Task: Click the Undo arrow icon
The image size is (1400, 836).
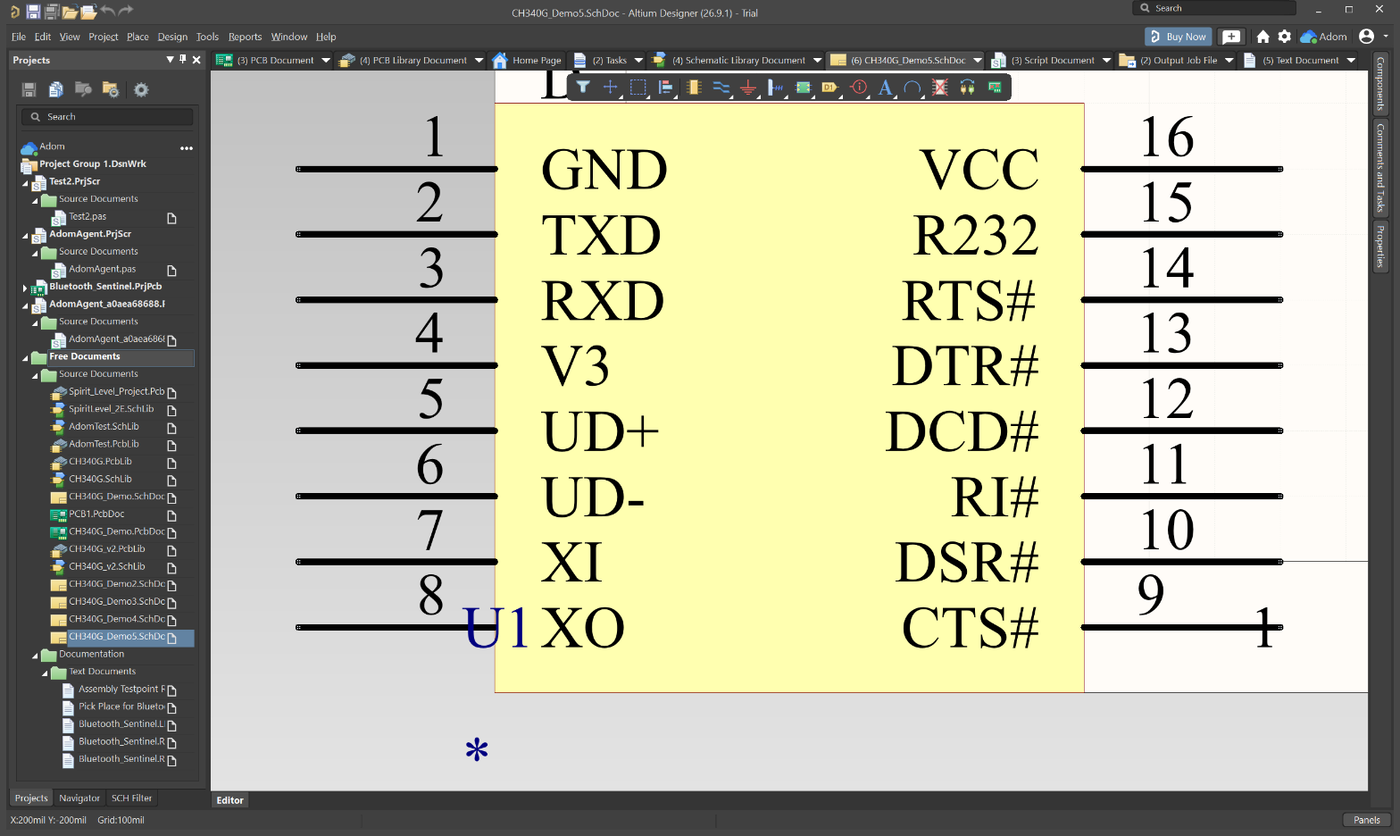Action: pyautogui.click(x=107, y=11)
